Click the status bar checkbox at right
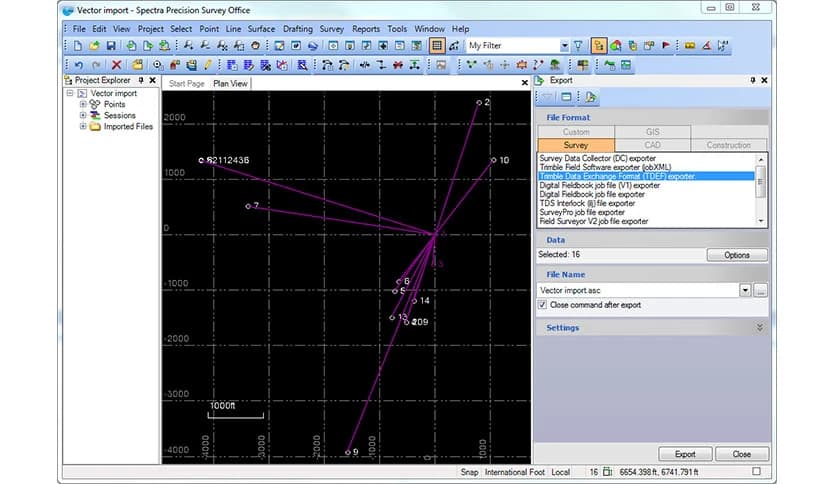Viewport: 836px width, 484px height. [x=756, y=471]
